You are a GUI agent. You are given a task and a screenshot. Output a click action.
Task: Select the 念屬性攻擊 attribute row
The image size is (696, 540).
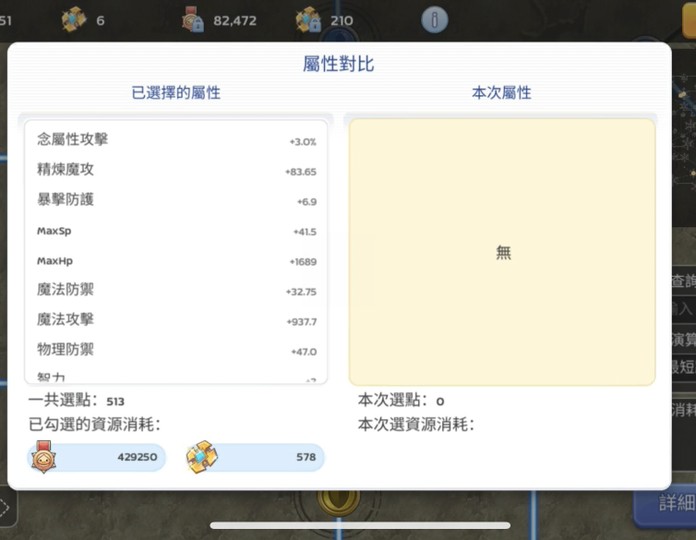[x=176, y=140]
